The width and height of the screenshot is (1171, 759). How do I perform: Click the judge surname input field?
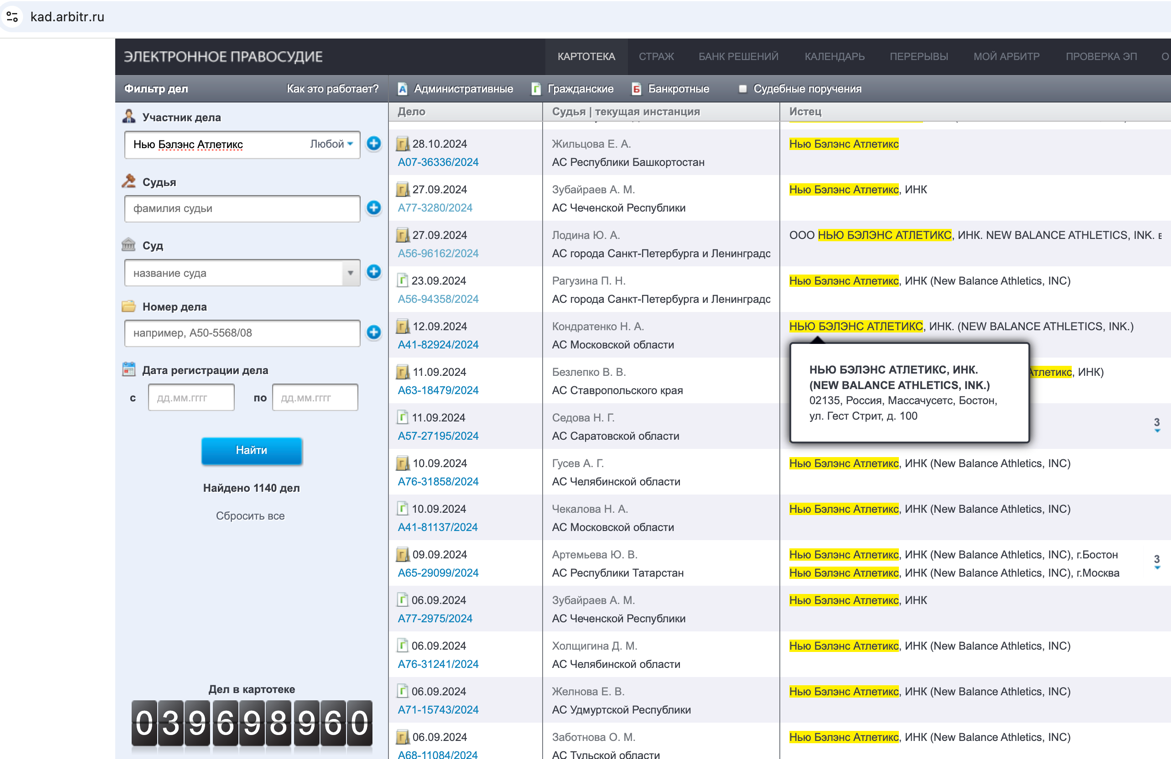pos(242,208)
